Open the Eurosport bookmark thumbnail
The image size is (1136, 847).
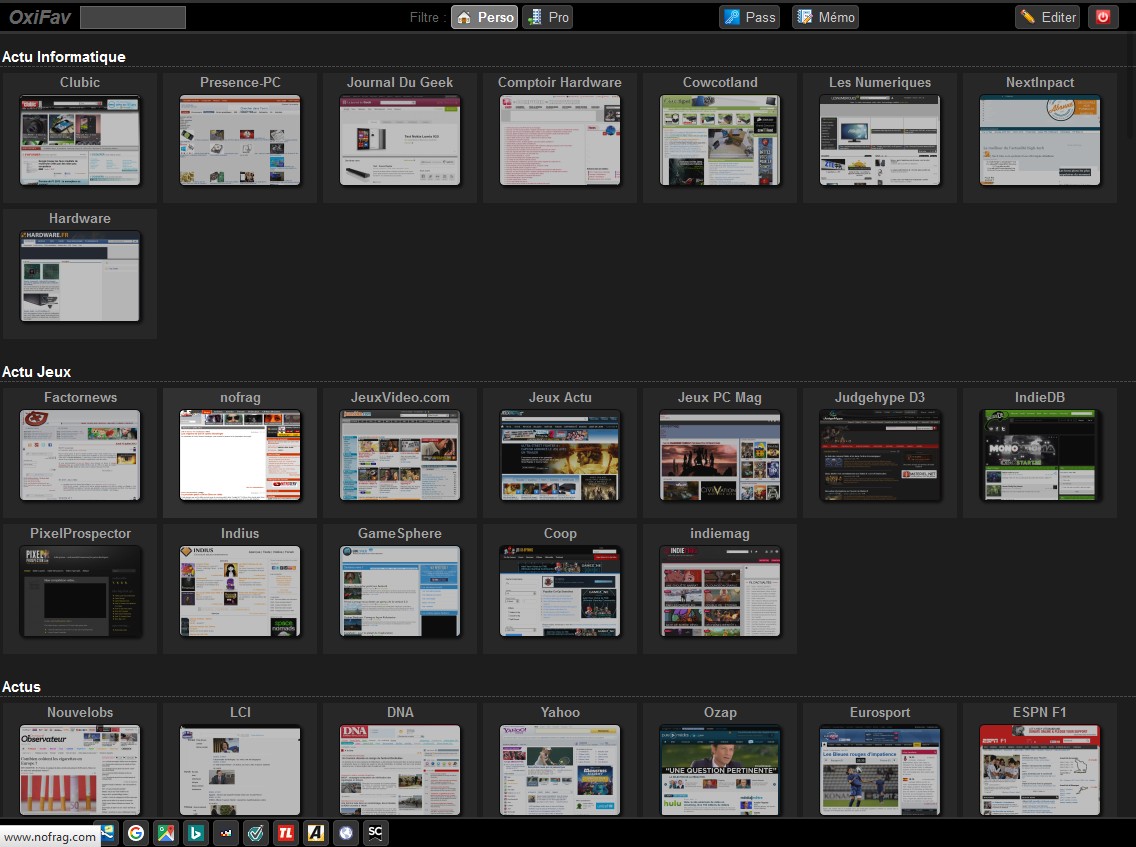[x=880, y=770]
